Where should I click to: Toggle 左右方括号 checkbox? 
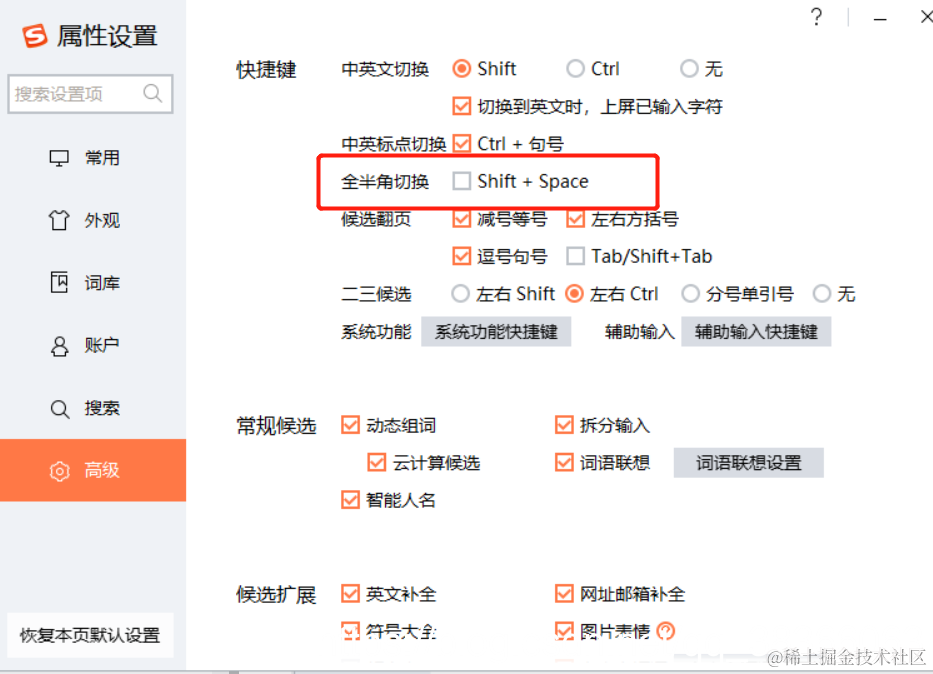click(575, 219)
